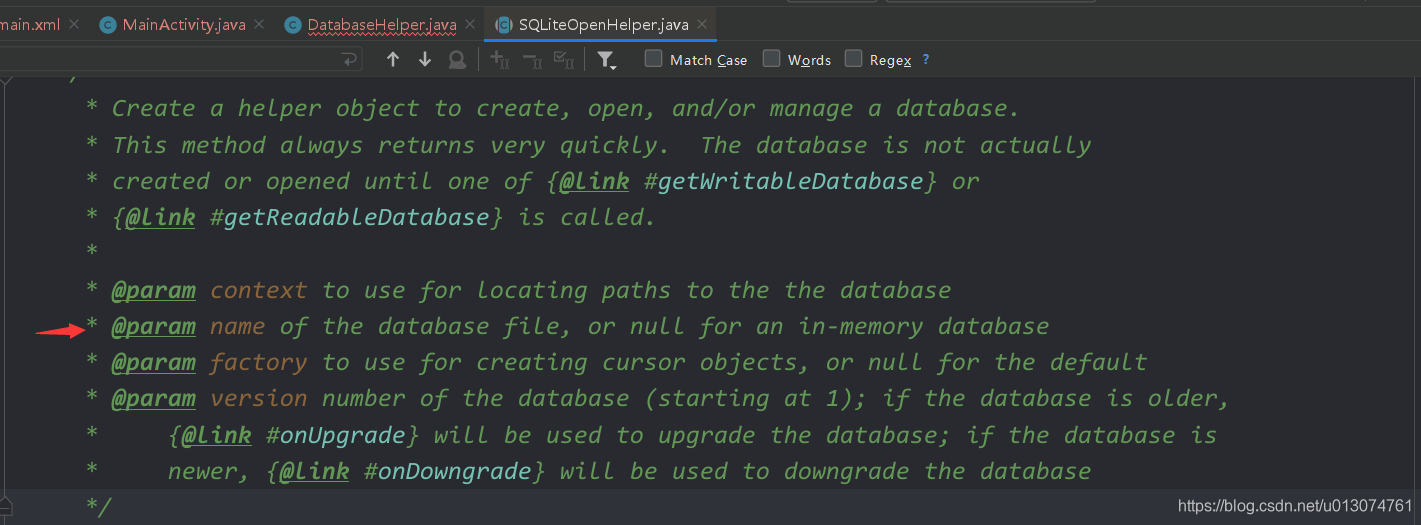Select all occurrences icon
The image size is (1421, 525).
pyautogui.click(x=564, y=60)
